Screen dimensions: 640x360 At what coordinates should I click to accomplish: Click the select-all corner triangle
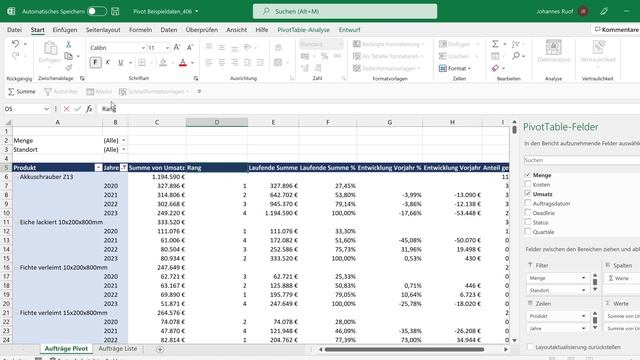coord(8,122)
